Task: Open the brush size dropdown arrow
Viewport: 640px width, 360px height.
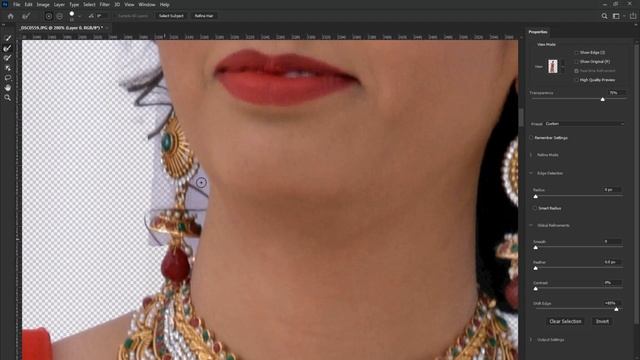Action: point(79,16)
